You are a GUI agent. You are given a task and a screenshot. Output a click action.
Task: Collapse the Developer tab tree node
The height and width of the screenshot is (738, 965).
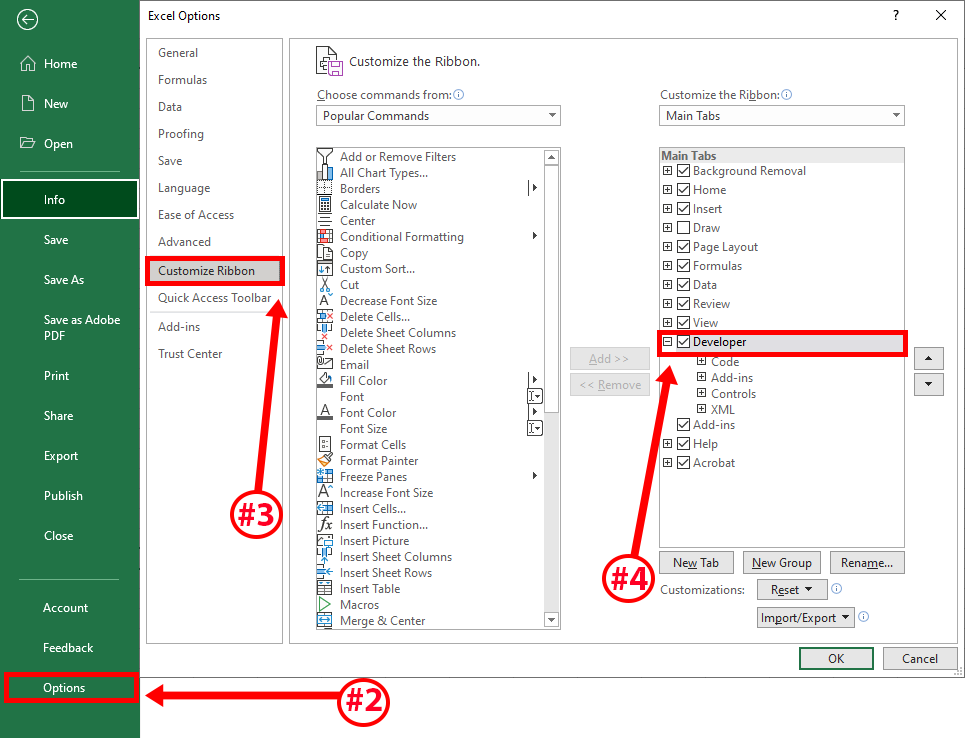click(667, 342)
